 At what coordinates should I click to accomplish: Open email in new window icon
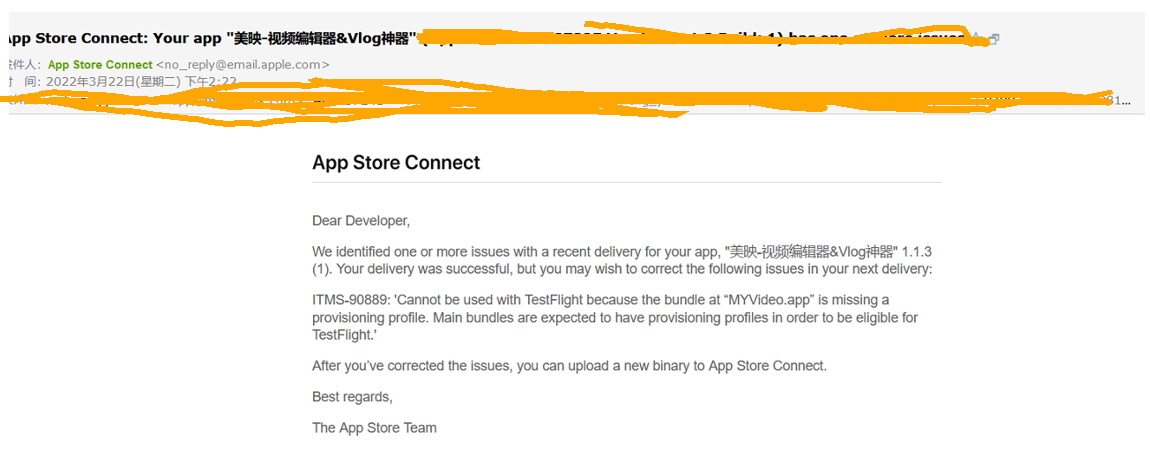(994, 40)
